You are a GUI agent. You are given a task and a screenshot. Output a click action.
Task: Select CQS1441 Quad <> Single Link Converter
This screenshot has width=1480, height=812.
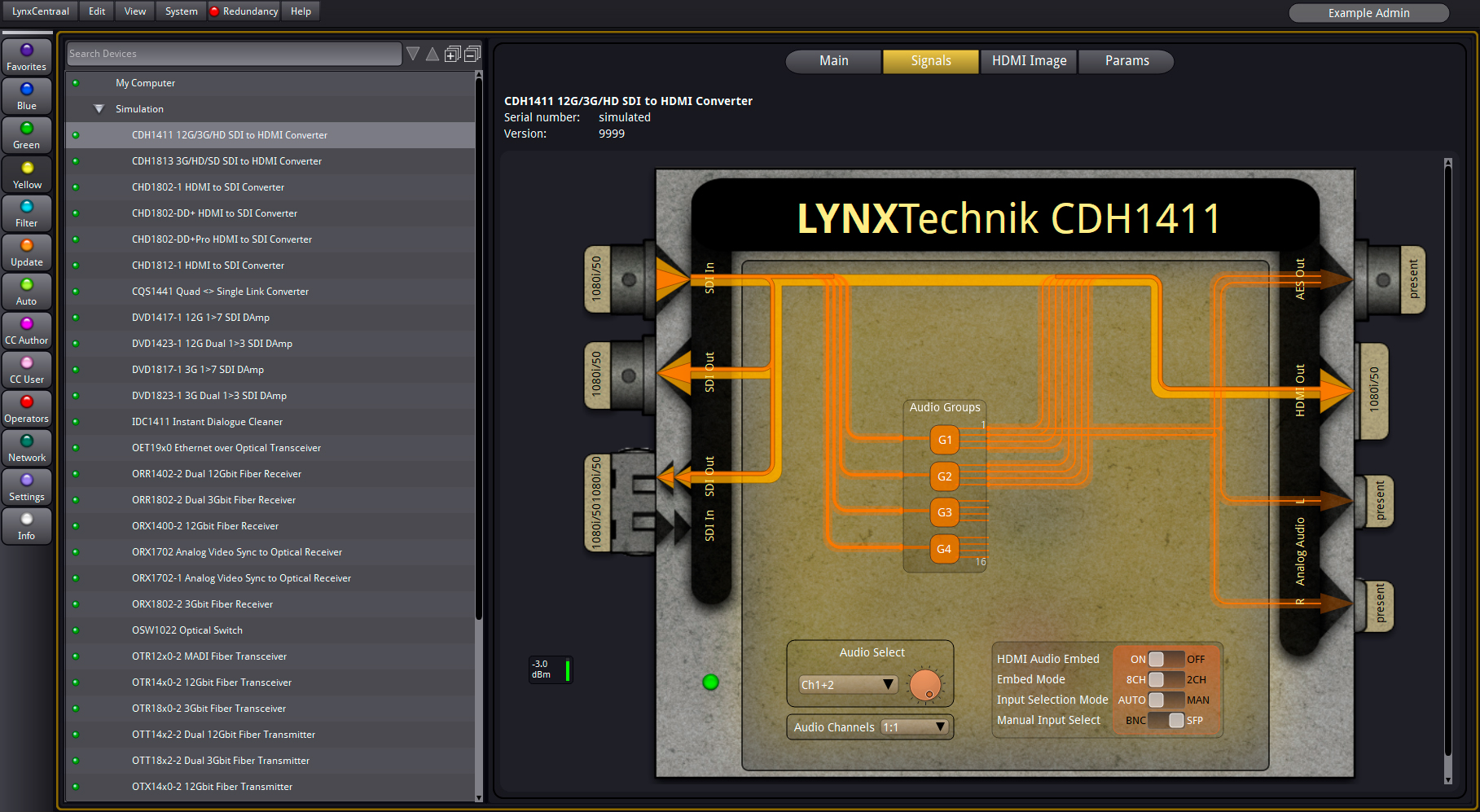[x=270, y=292]
